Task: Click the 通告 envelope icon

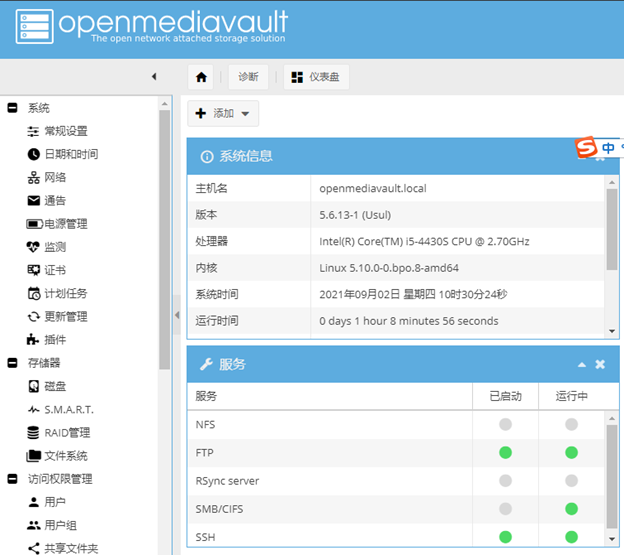Action: pyautogui.click(x=33, y=201)
